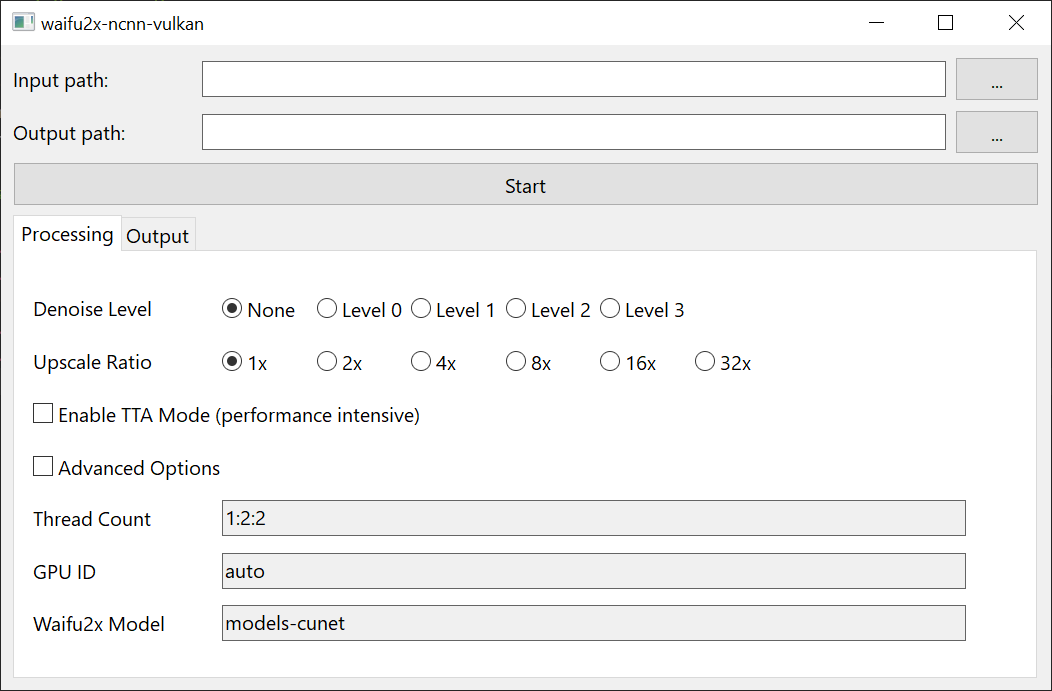Click the Denoise Level label
The image size is (1052, 691).
click(x=93, y=309)
